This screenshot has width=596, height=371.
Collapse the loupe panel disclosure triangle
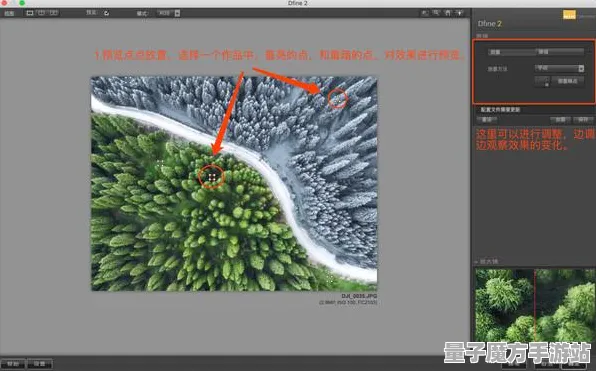tap(476, 262)
